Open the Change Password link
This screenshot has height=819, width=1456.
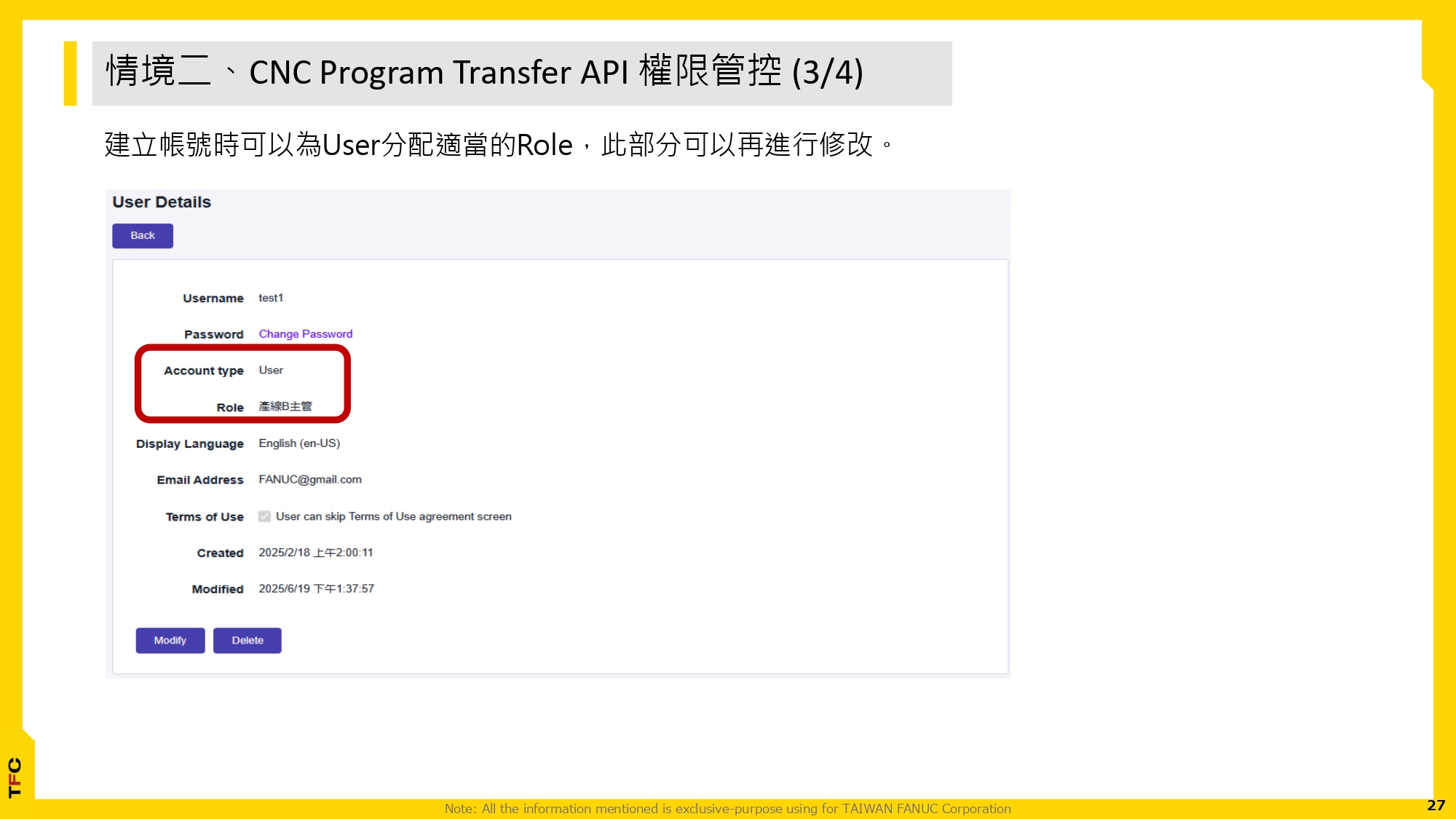306,333
